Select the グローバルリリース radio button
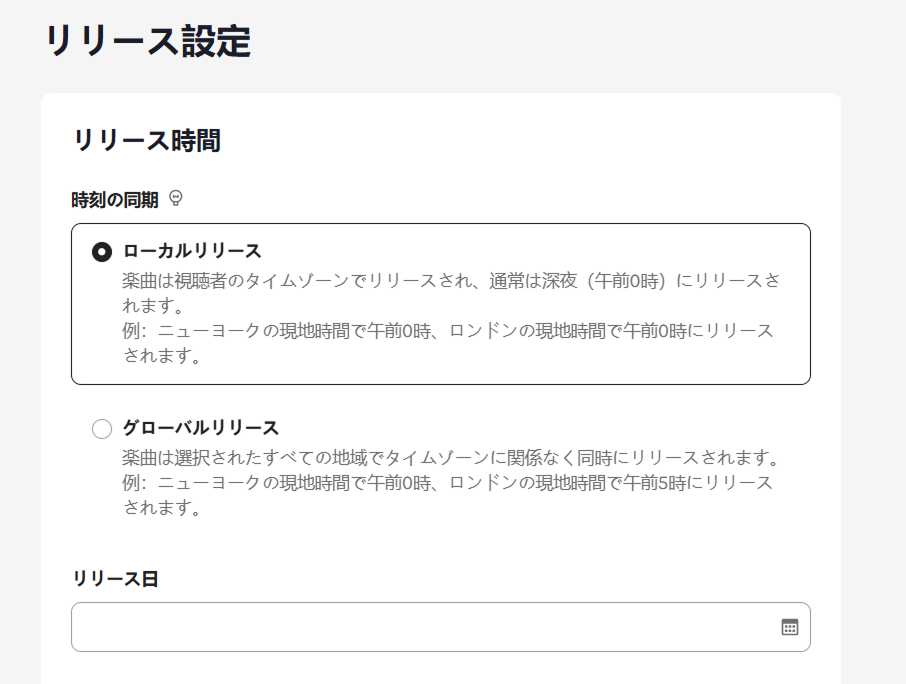Viewport: 906px width, 684px height. (102, 429)
